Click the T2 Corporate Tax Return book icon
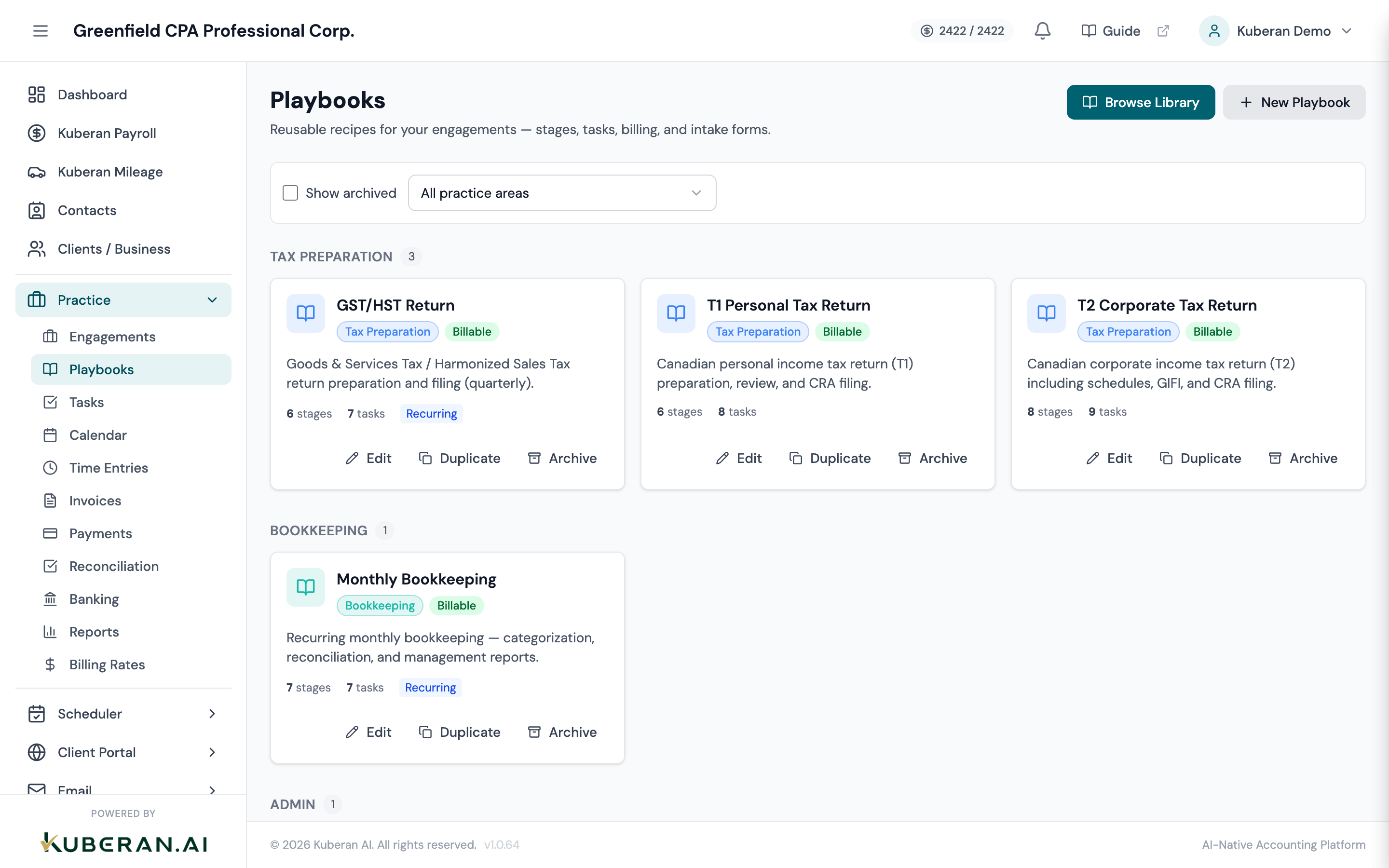This screenshot has height=868, width=1389. tap(1047, 313)
